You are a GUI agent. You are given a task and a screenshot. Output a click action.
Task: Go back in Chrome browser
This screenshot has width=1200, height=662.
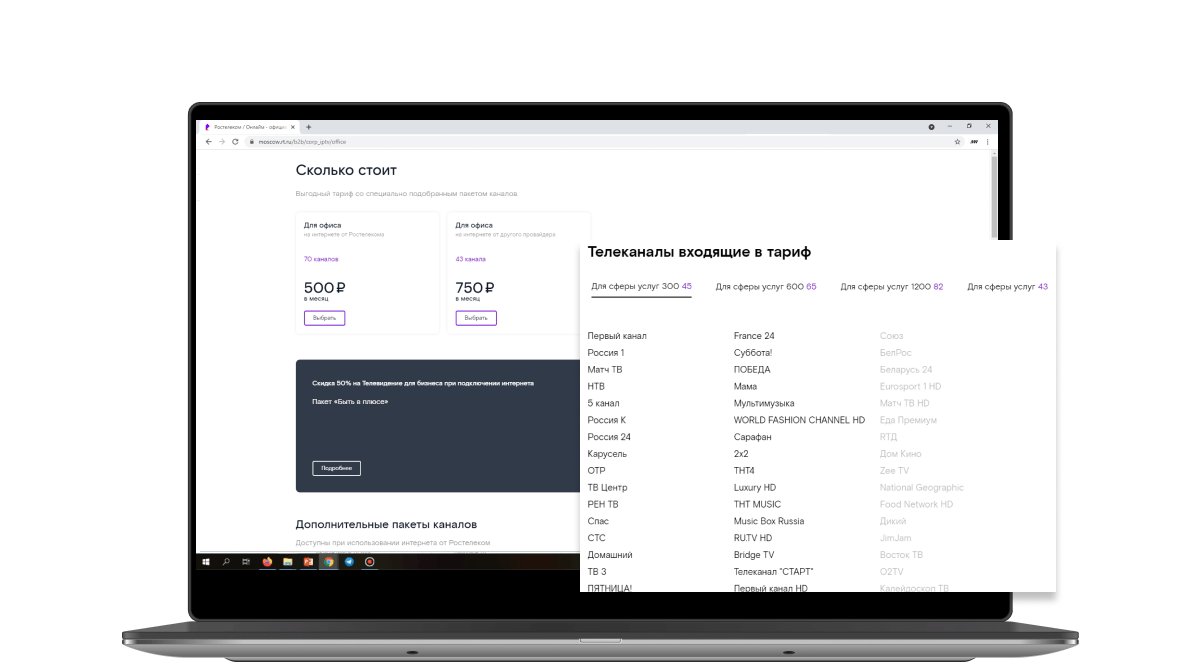tap(209, 142)
